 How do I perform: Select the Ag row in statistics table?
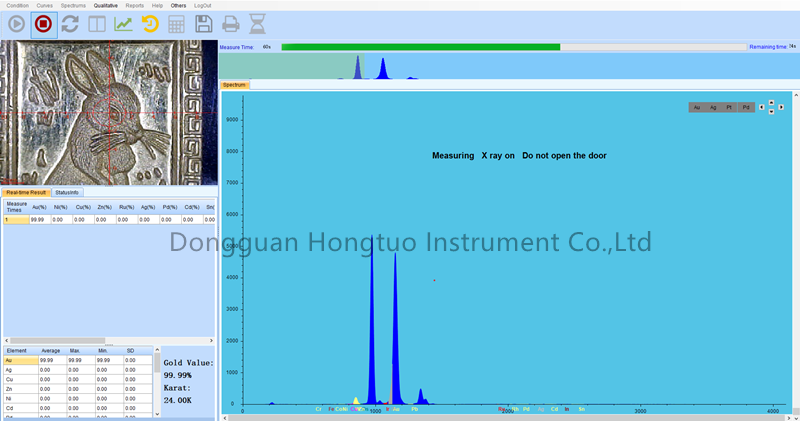point(78,370)
